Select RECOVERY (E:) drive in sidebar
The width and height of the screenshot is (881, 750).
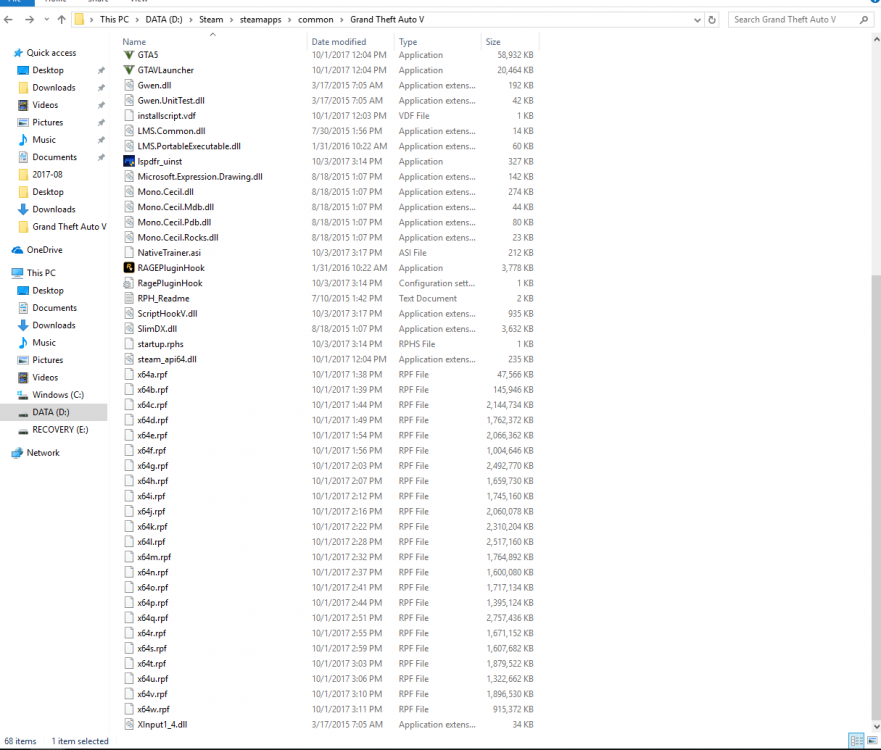[x=53, y=430]
